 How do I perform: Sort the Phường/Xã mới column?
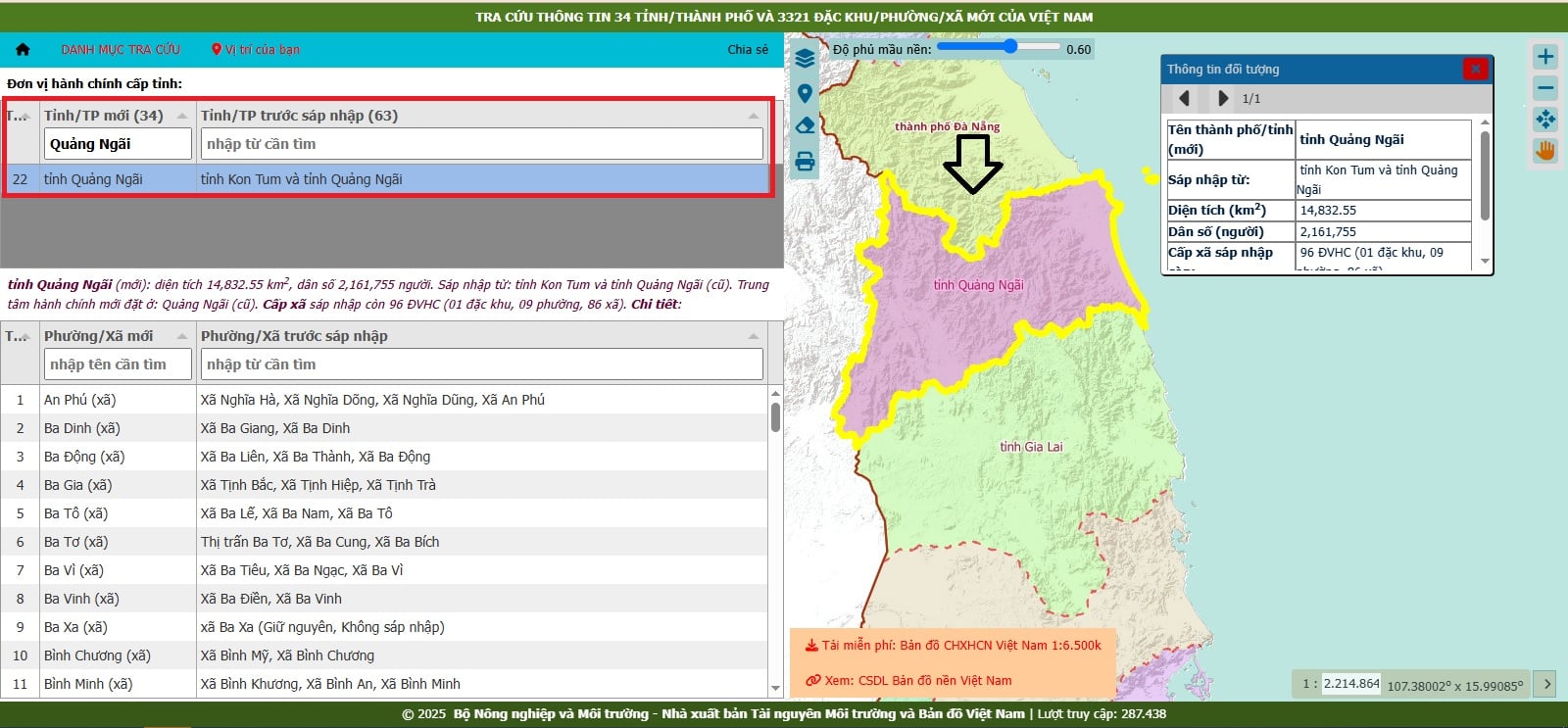(x=182, y=336)
